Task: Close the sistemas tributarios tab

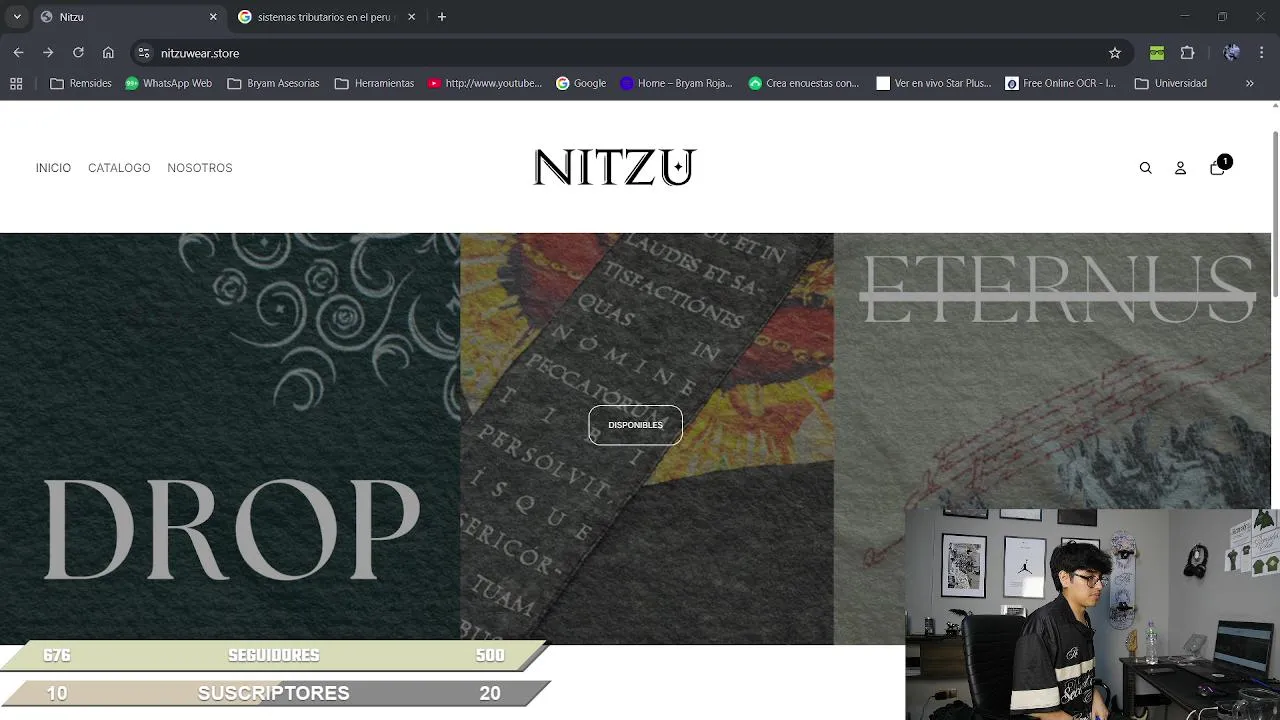Action: [411, 17]
